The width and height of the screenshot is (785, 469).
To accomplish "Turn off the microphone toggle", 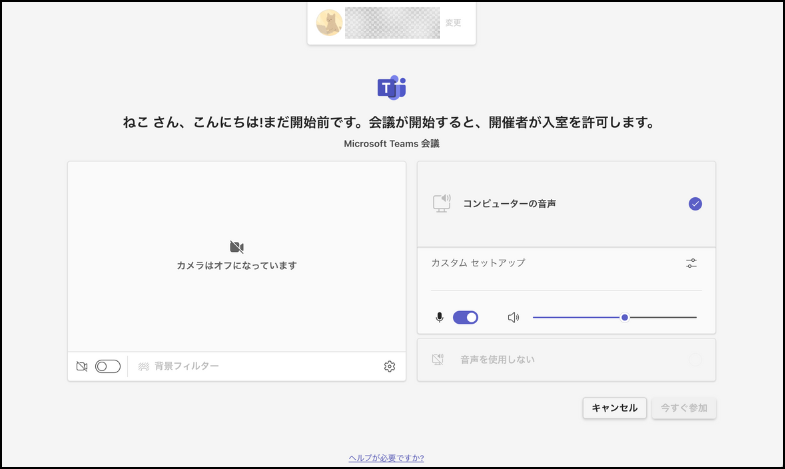I will [x=466, y=317].
